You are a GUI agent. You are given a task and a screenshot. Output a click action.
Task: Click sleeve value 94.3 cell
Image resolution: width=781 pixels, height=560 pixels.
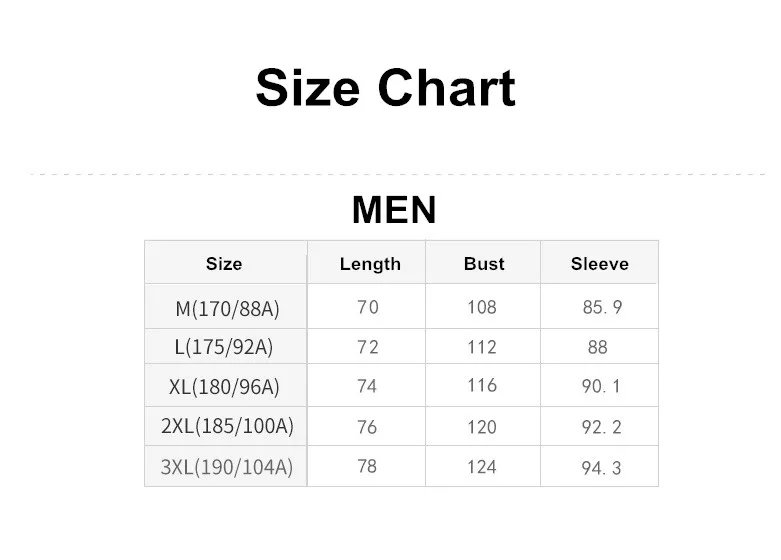tap(600, 466)
